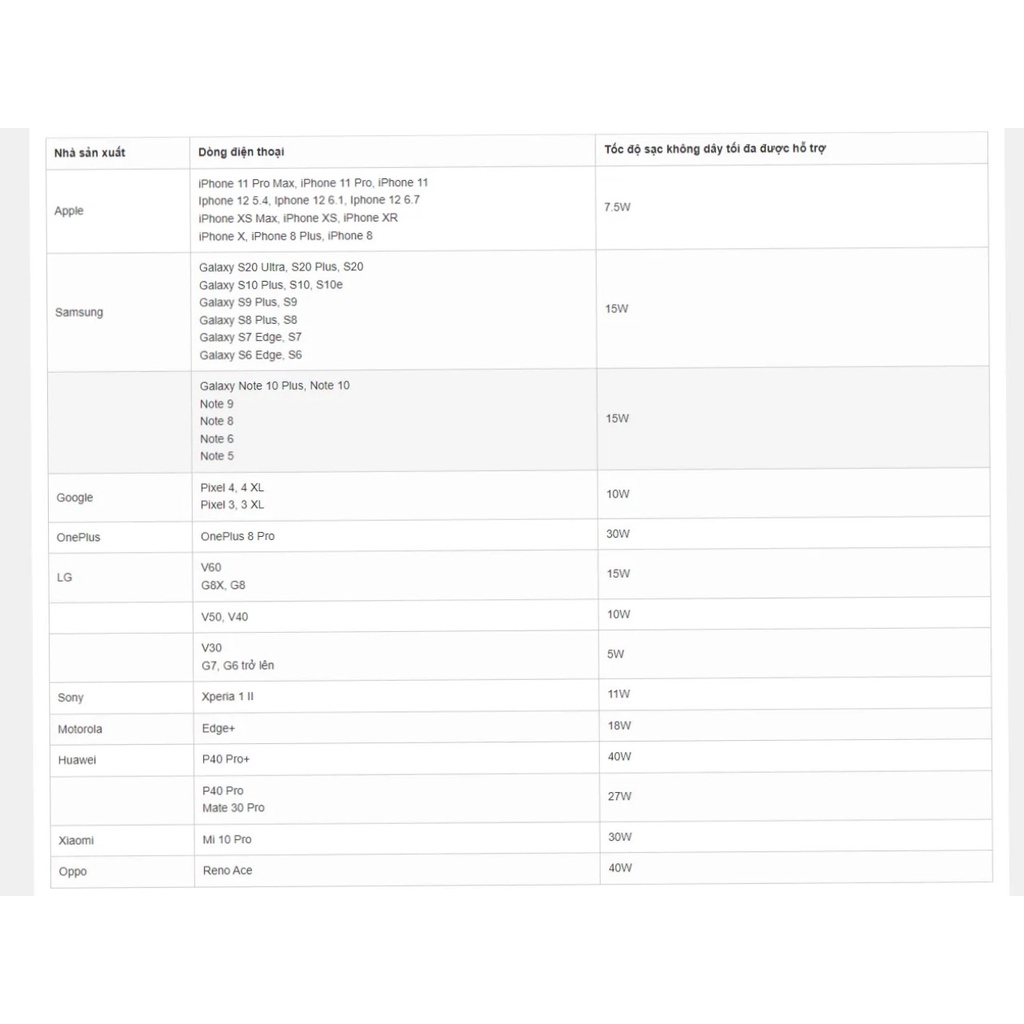
Task: Click the 'Nhà sản xuất' column header
Action: (89, 153)
